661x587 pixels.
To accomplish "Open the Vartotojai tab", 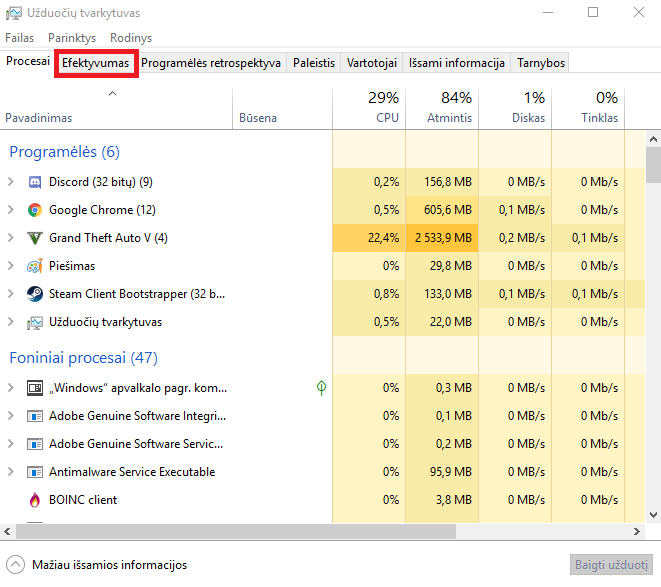I will [x=371, y=63].
